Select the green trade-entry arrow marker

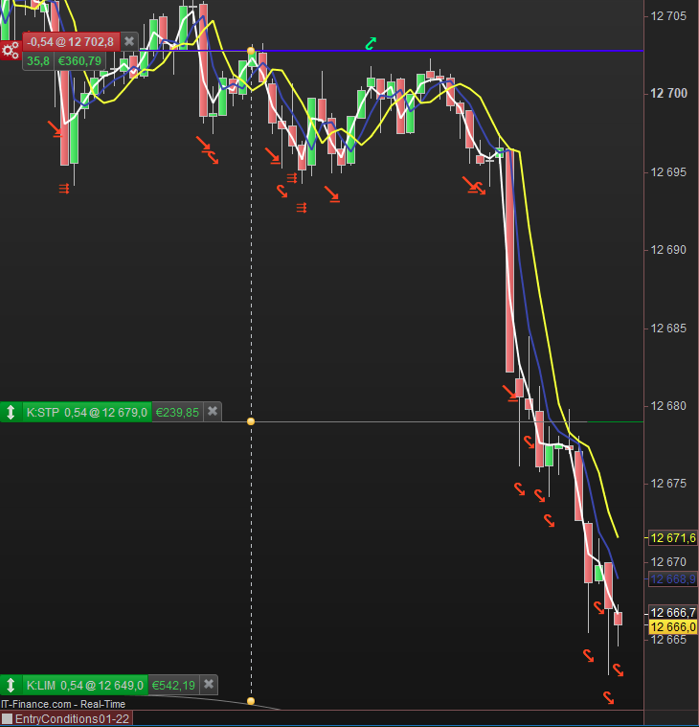click(370, 44)
